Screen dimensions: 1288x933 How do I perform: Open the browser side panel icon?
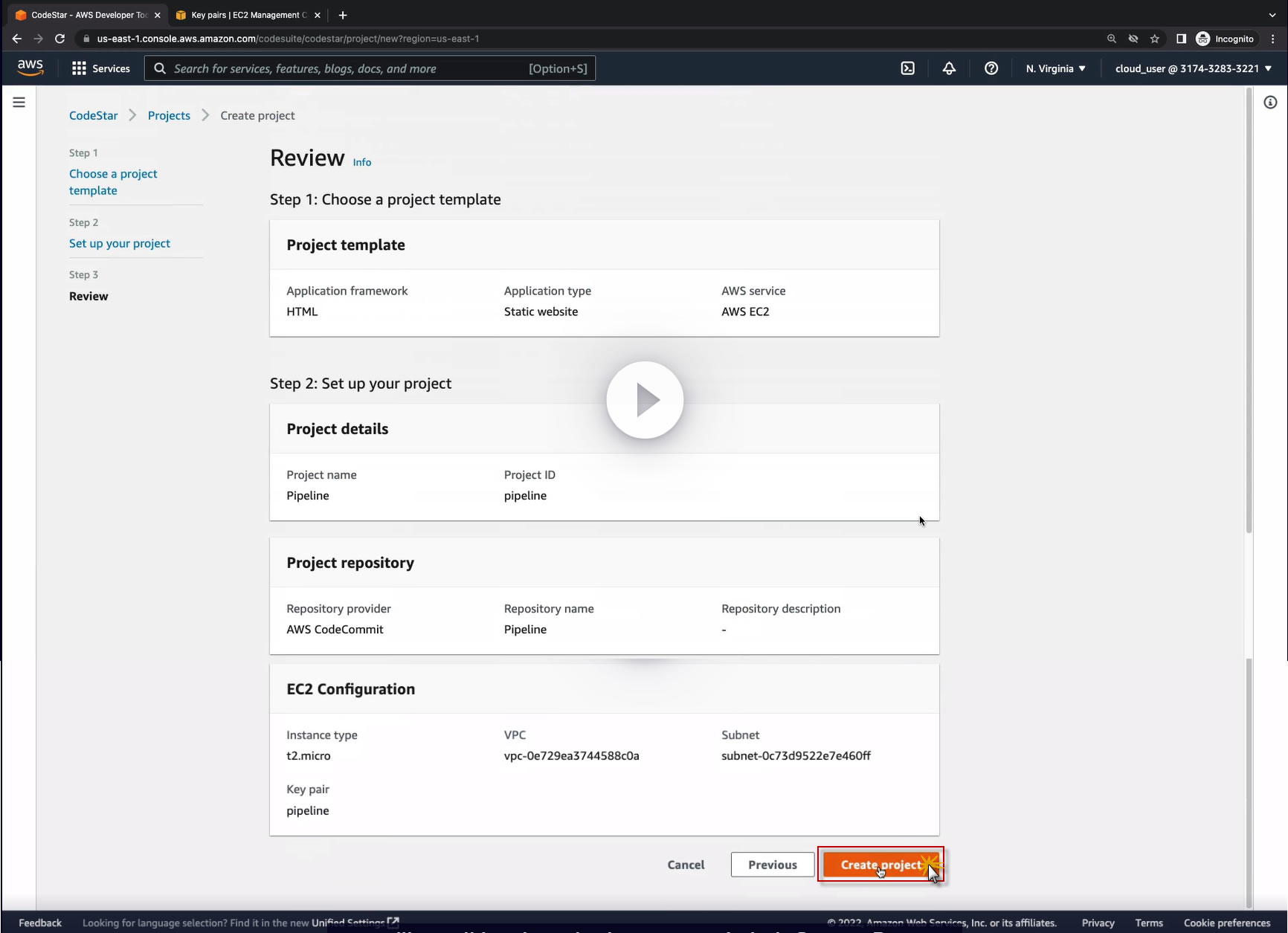coord(1181,39)
